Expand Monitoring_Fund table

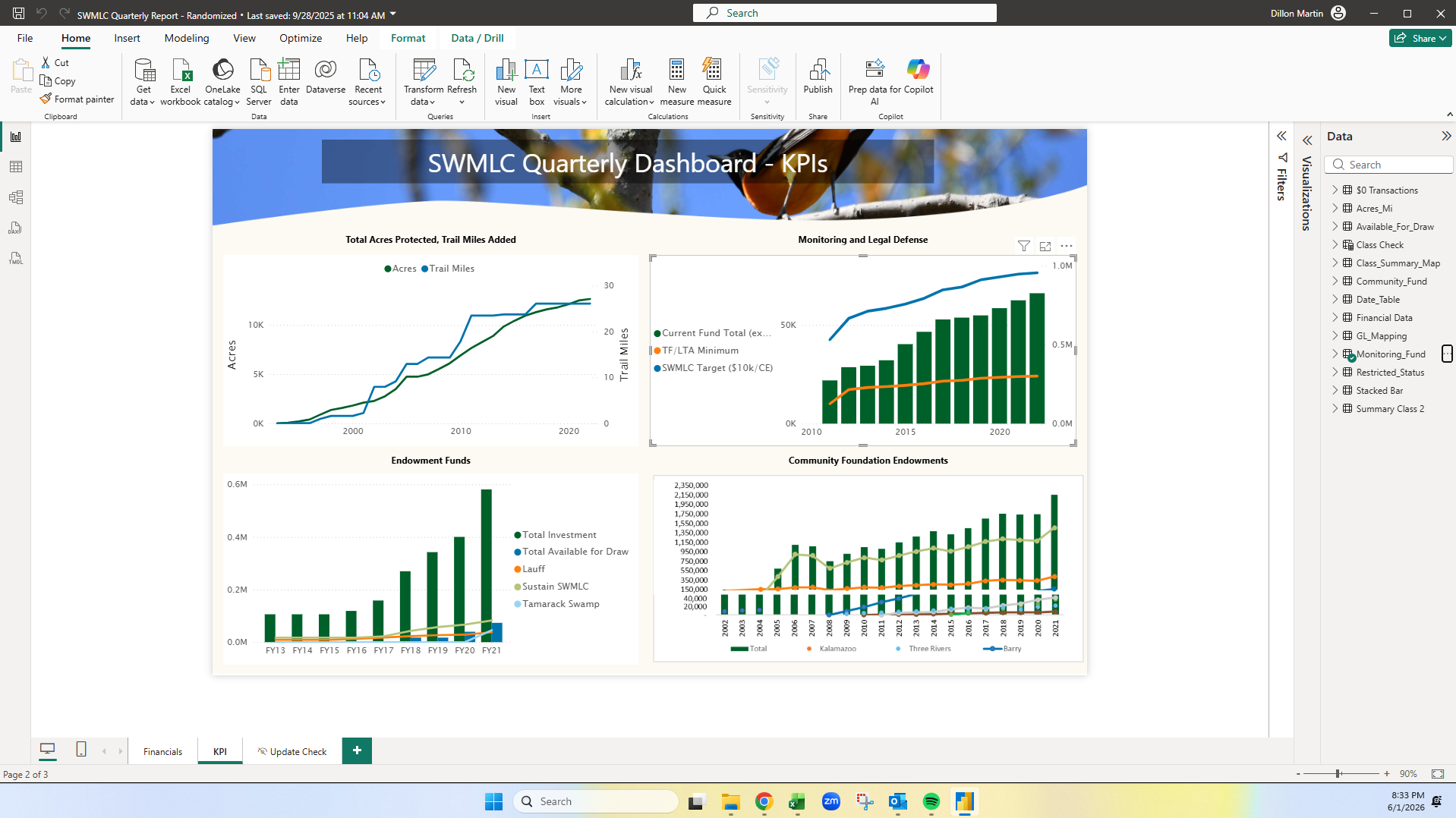pos(1335,354)
